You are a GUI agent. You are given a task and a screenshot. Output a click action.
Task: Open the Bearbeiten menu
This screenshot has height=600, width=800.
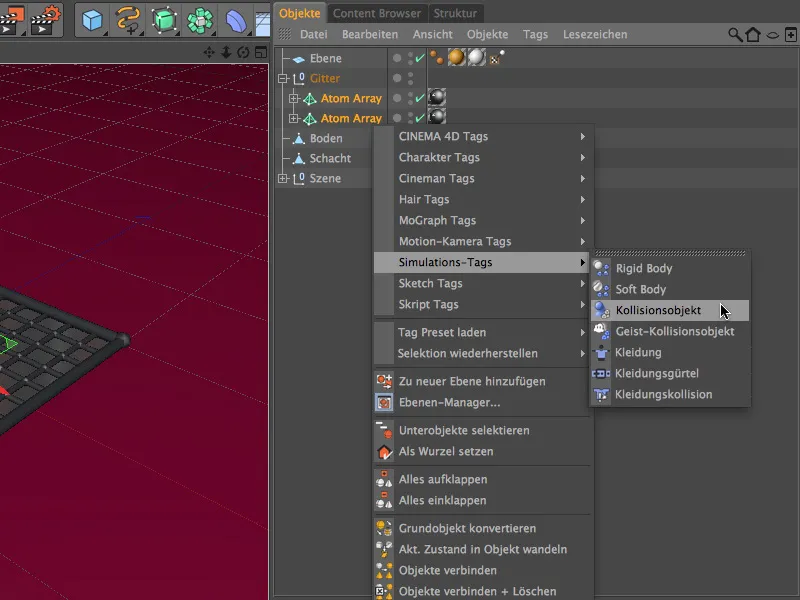point(370,34)
